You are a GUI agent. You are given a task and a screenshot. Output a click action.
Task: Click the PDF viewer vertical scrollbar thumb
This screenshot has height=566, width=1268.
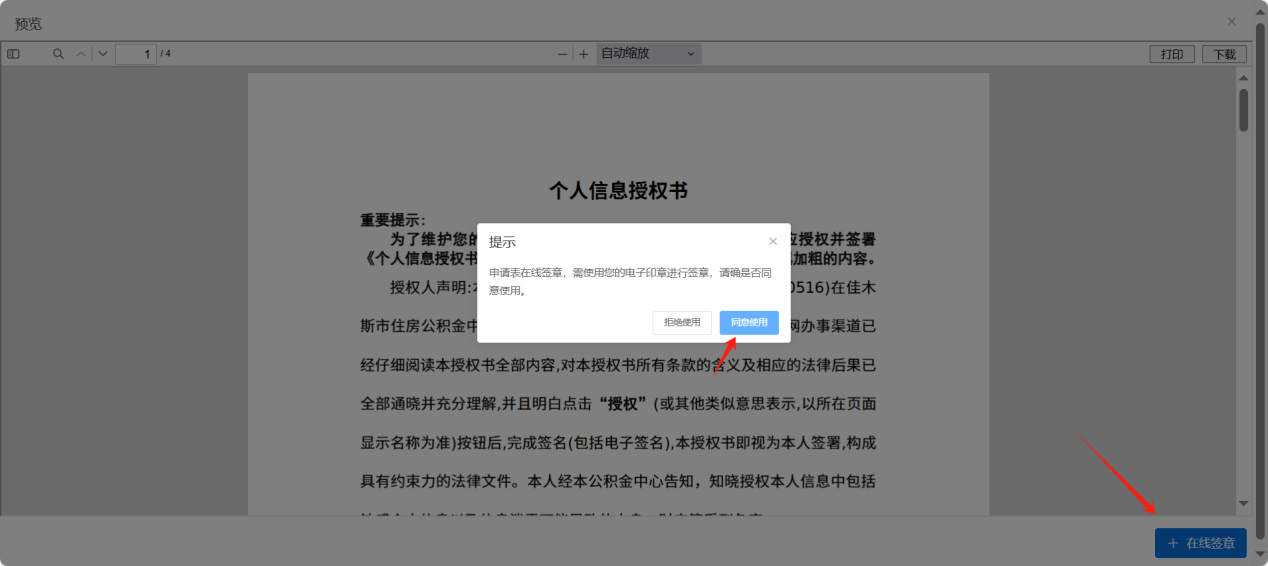coord(1244,110)
